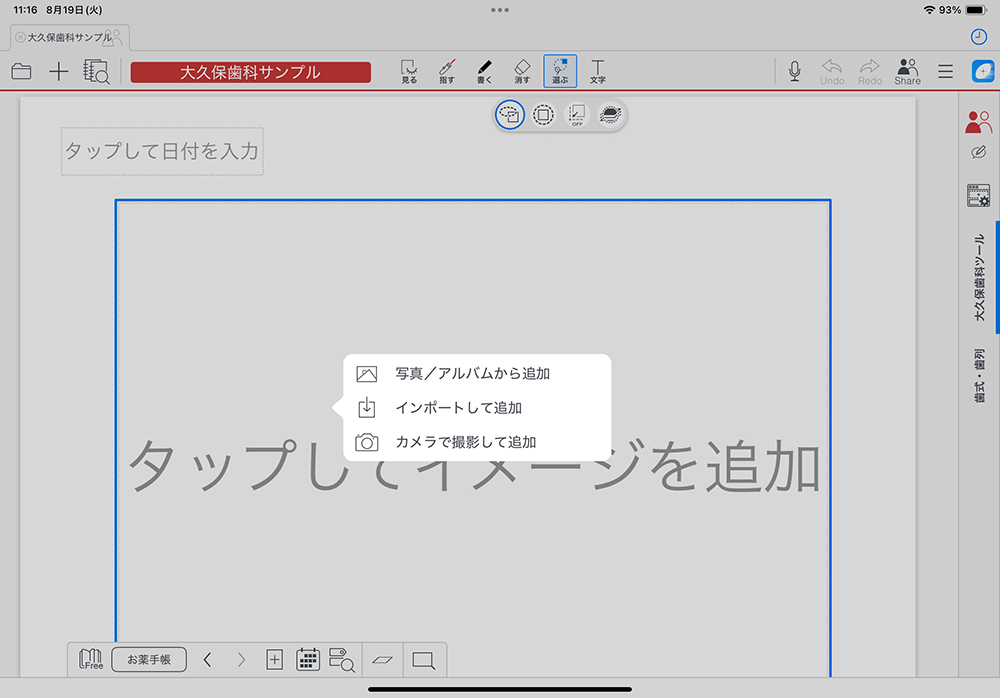The width and height of the screenshot is (1000, 698).
Task: Tap the microphone recording icon
Action: [794, 71]
